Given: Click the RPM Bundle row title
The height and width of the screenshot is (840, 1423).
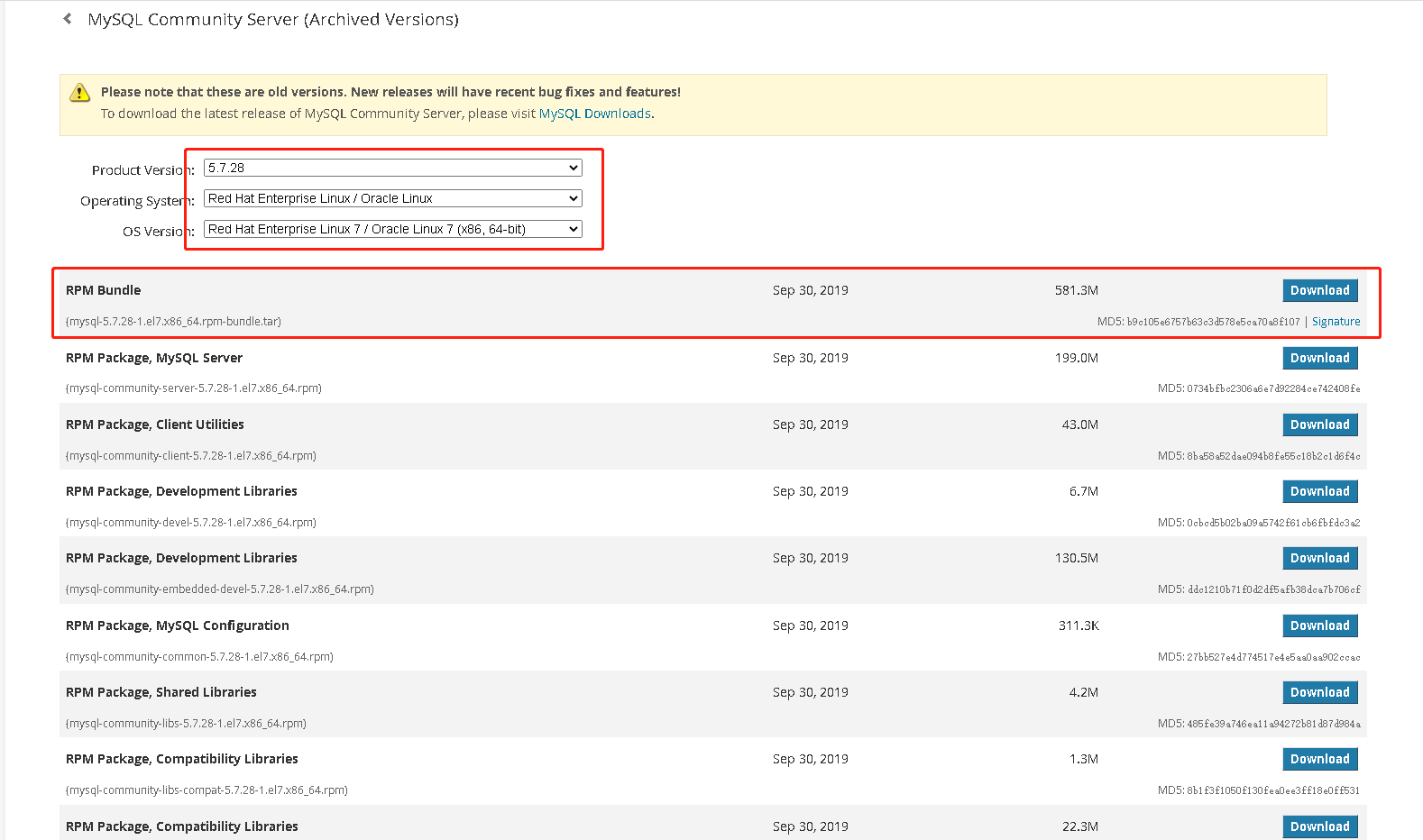Looking at the screenshot, I should click(104, 290).
